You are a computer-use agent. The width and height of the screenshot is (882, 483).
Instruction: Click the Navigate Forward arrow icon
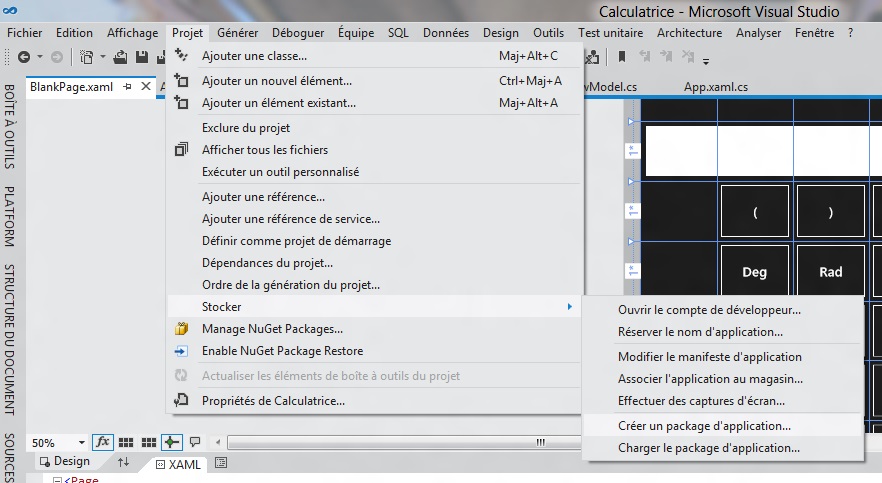click(57, 57)
